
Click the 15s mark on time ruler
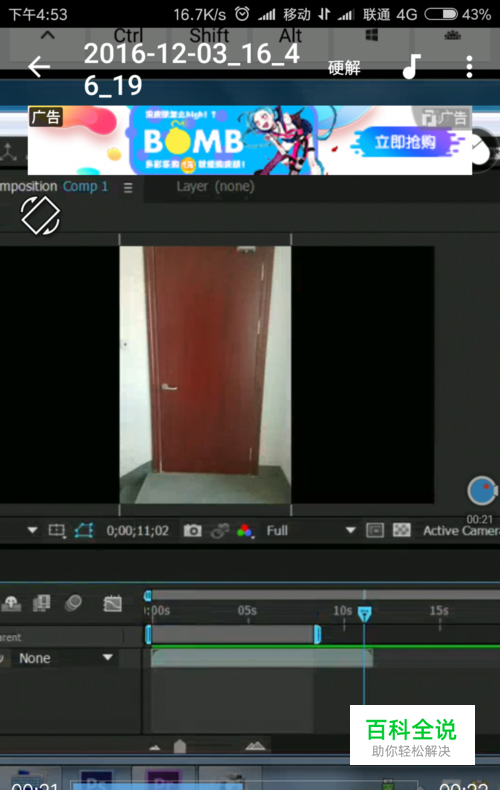439,611
